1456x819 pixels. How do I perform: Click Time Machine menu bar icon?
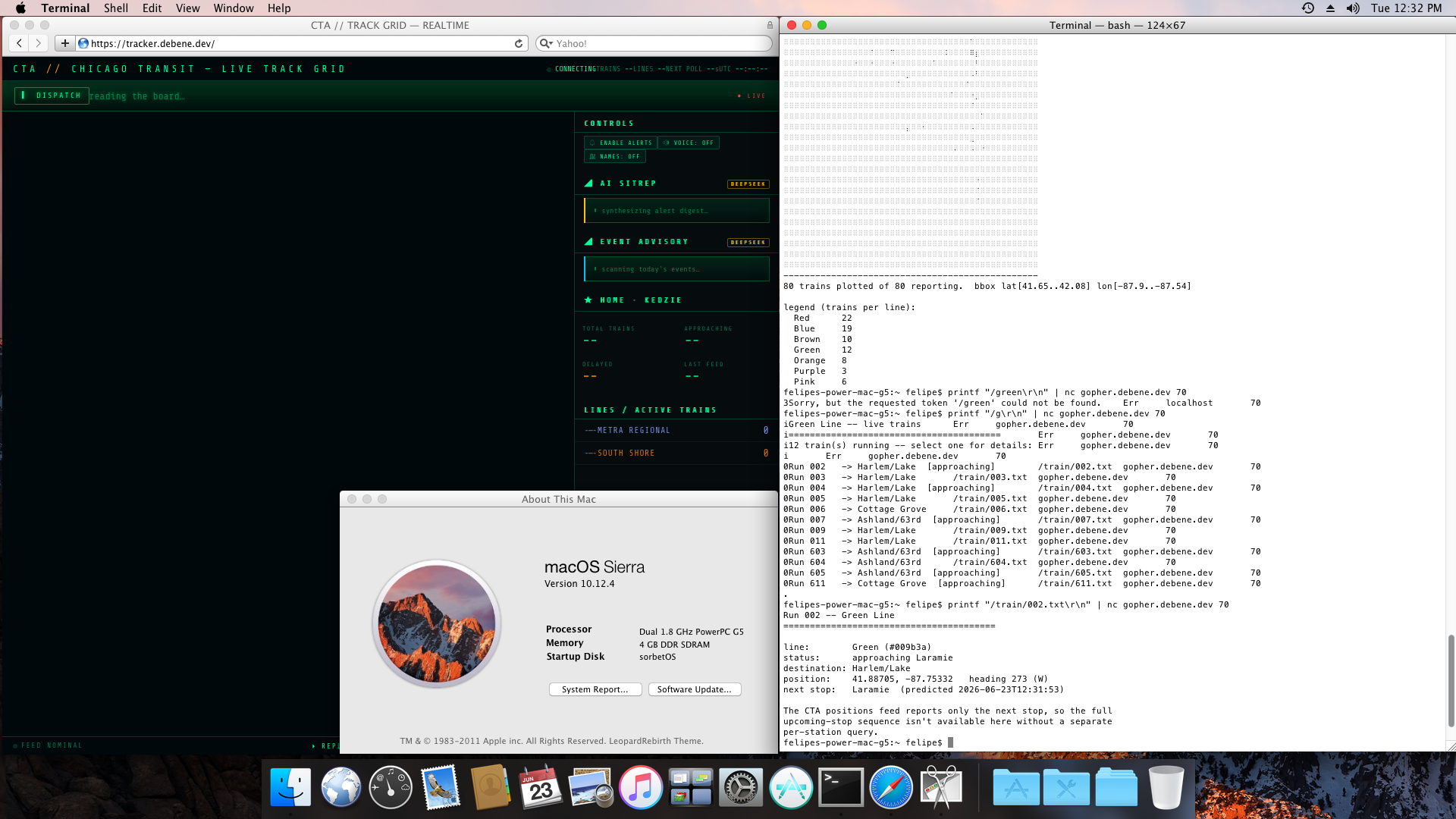[1308, 8]
